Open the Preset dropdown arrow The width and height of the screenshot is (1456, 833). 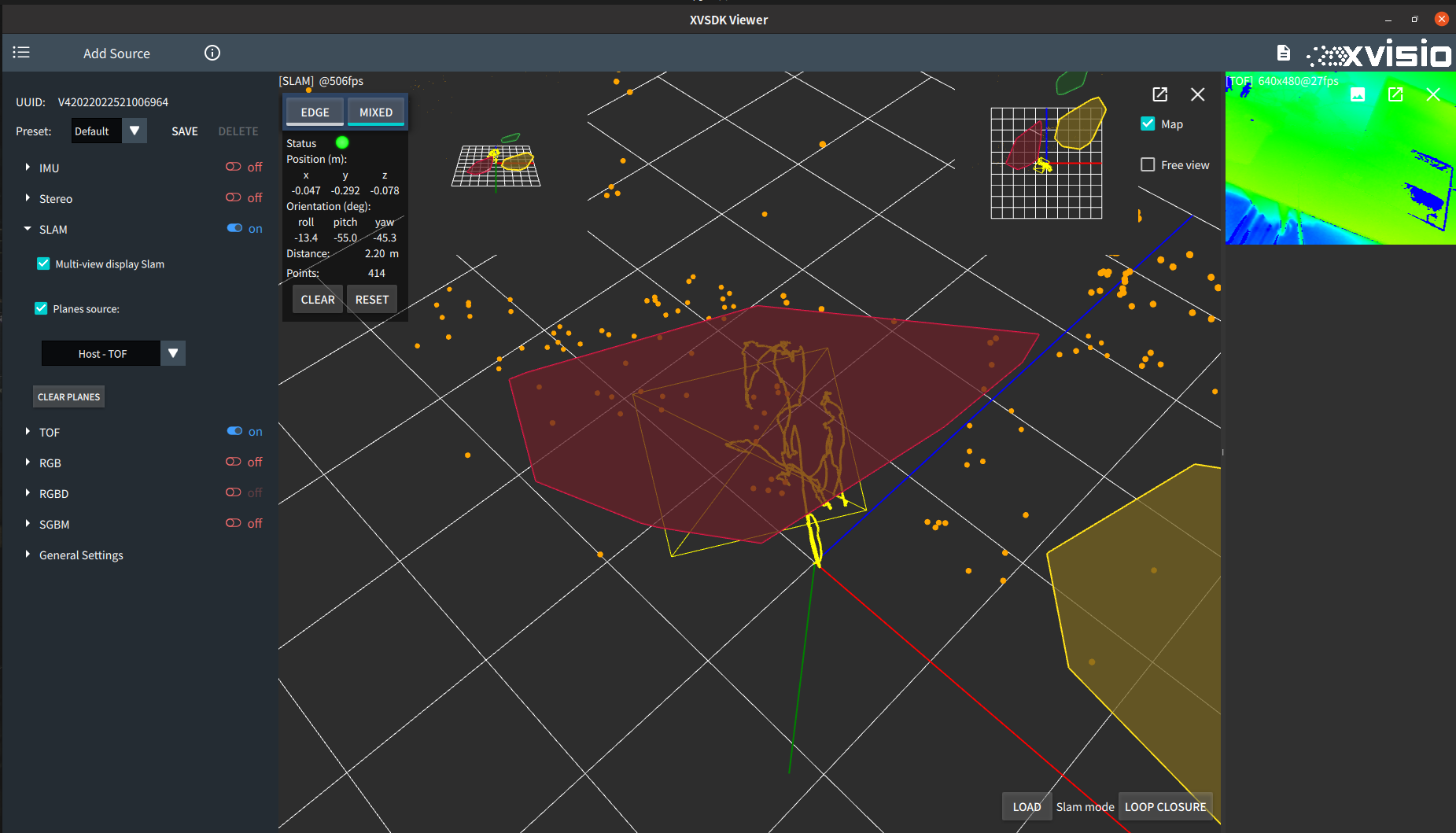tap(135, 131)
